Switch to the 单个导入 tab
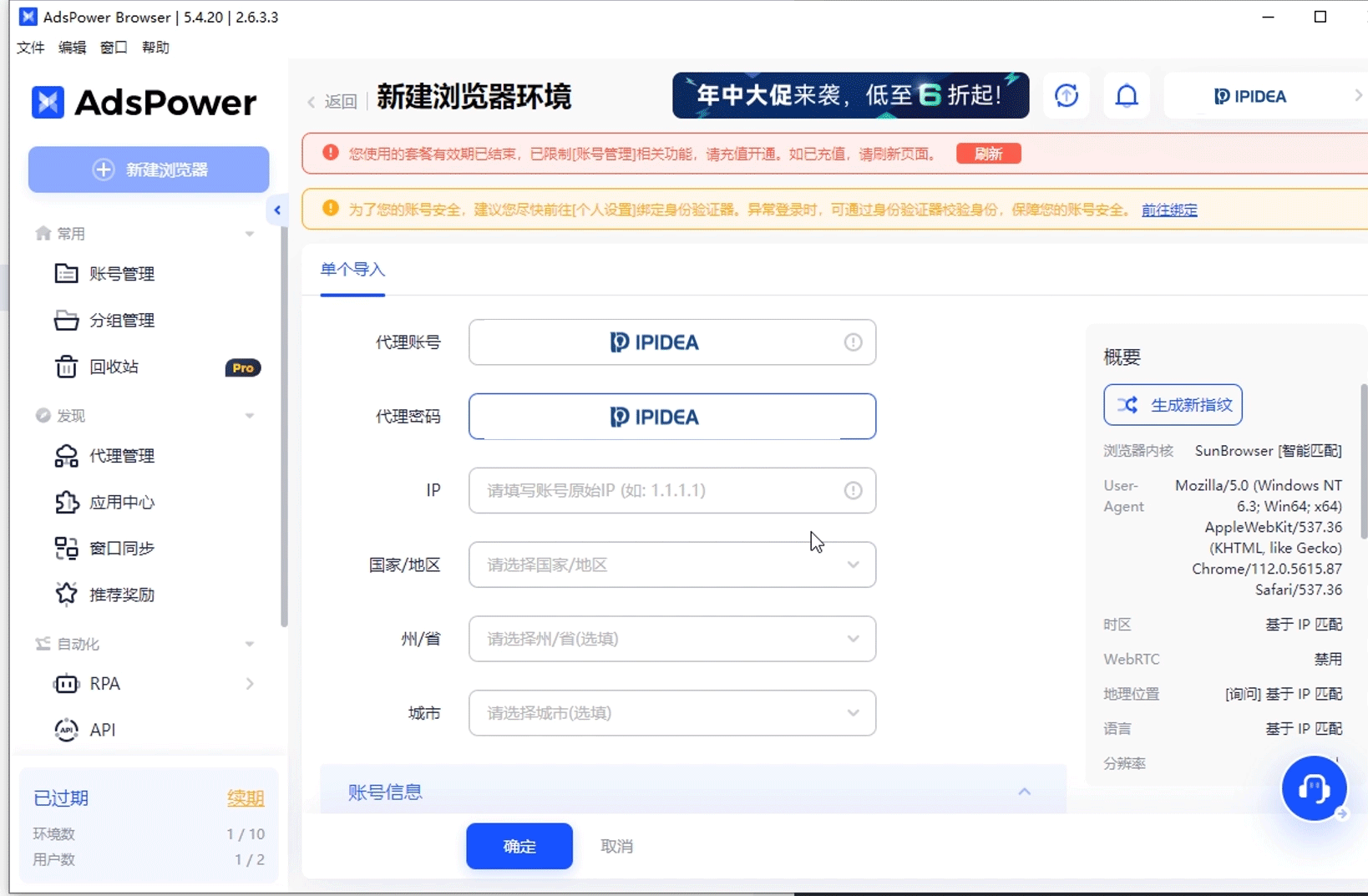This screenshot has width=1368, height=896. [x=352, y=270]
